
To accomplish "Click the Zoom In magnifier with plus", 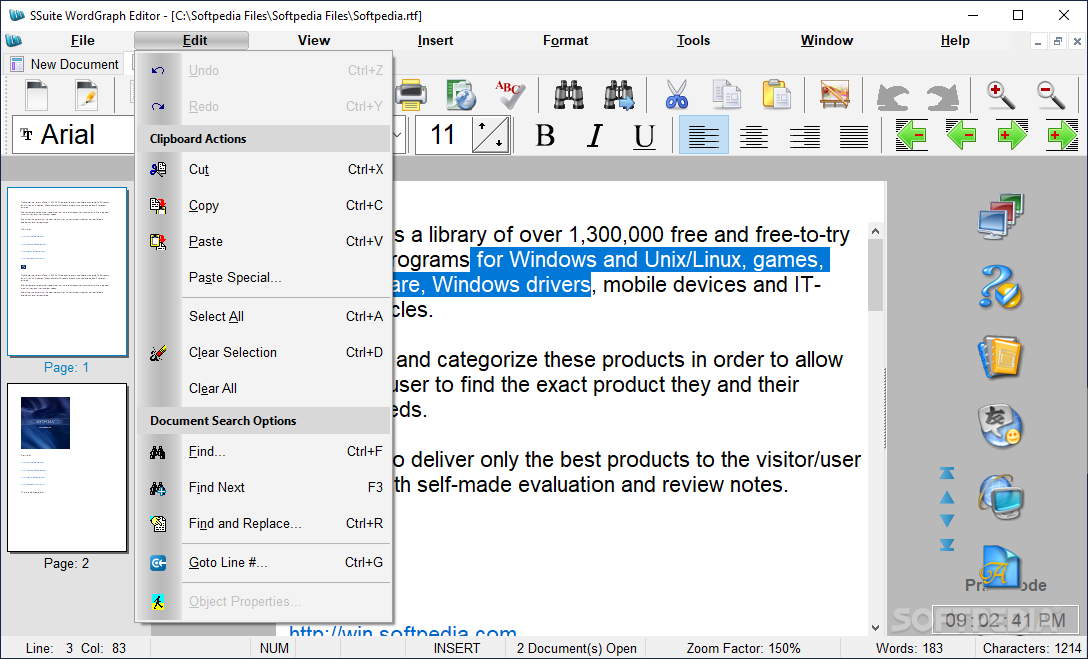I will point(1001,95).
